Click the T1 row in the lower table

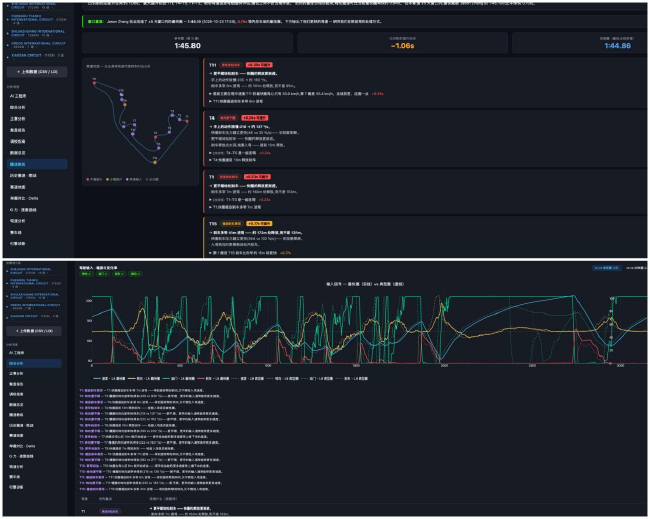click(x=363, y=511)
